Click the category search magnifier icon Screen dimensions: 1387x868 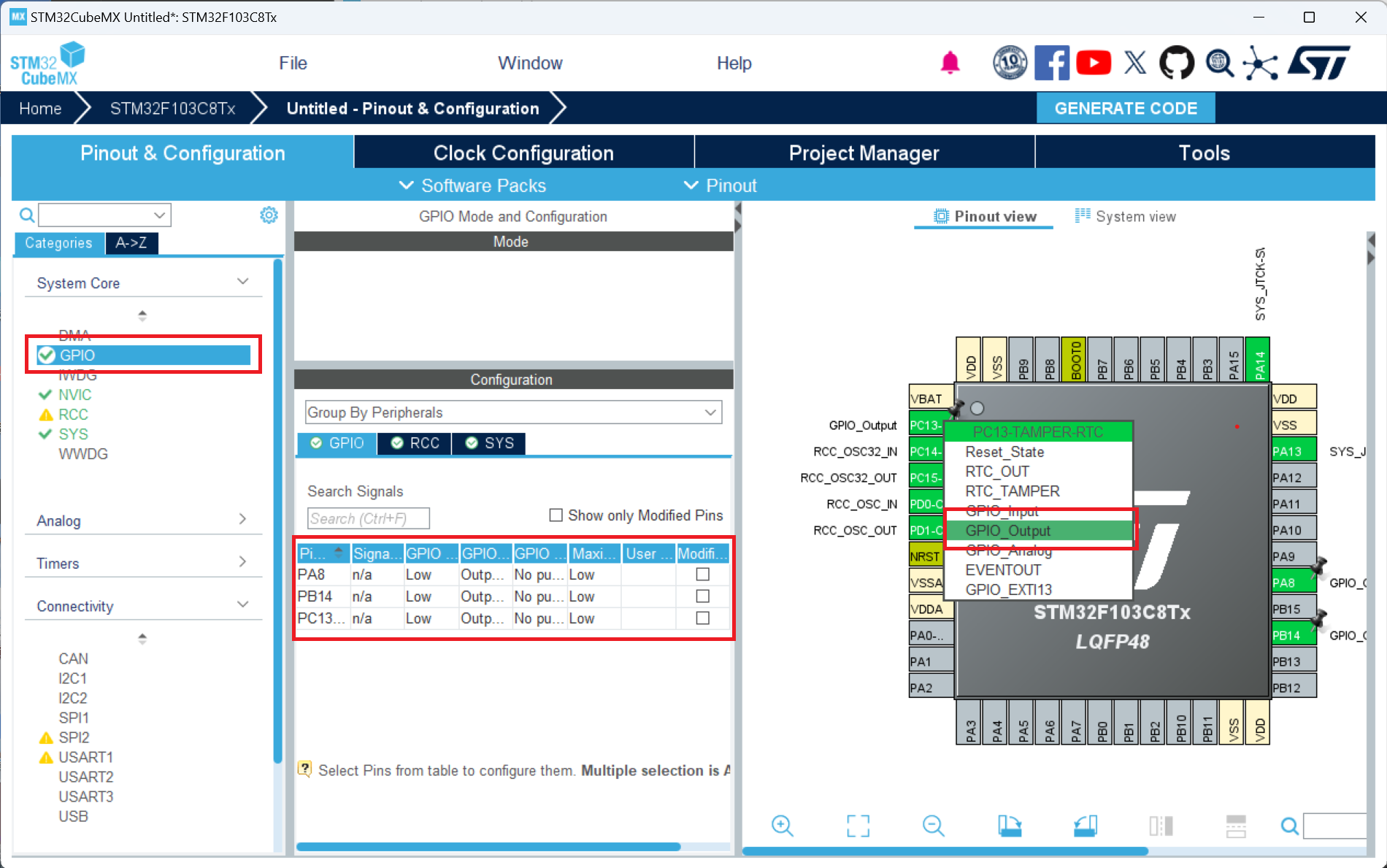tap(27, 215)
